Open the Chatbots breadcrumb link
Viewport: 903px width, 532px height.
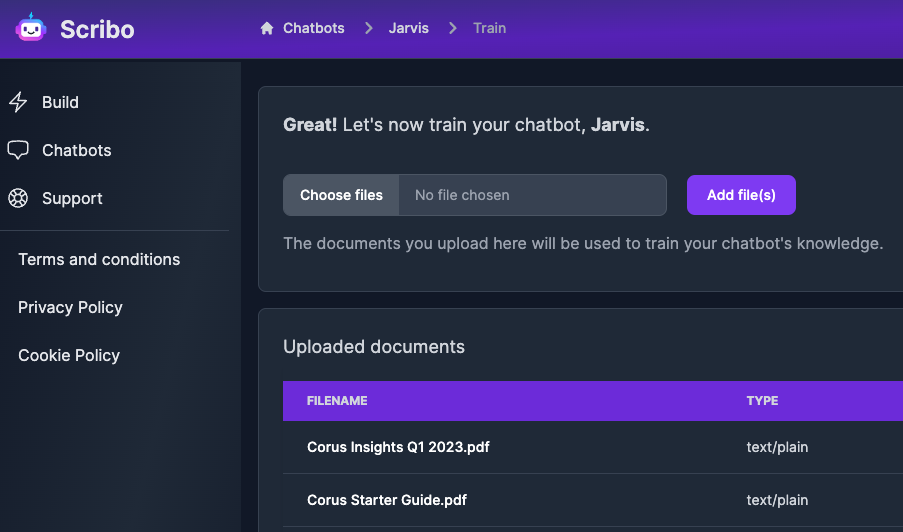pos(313,28)
